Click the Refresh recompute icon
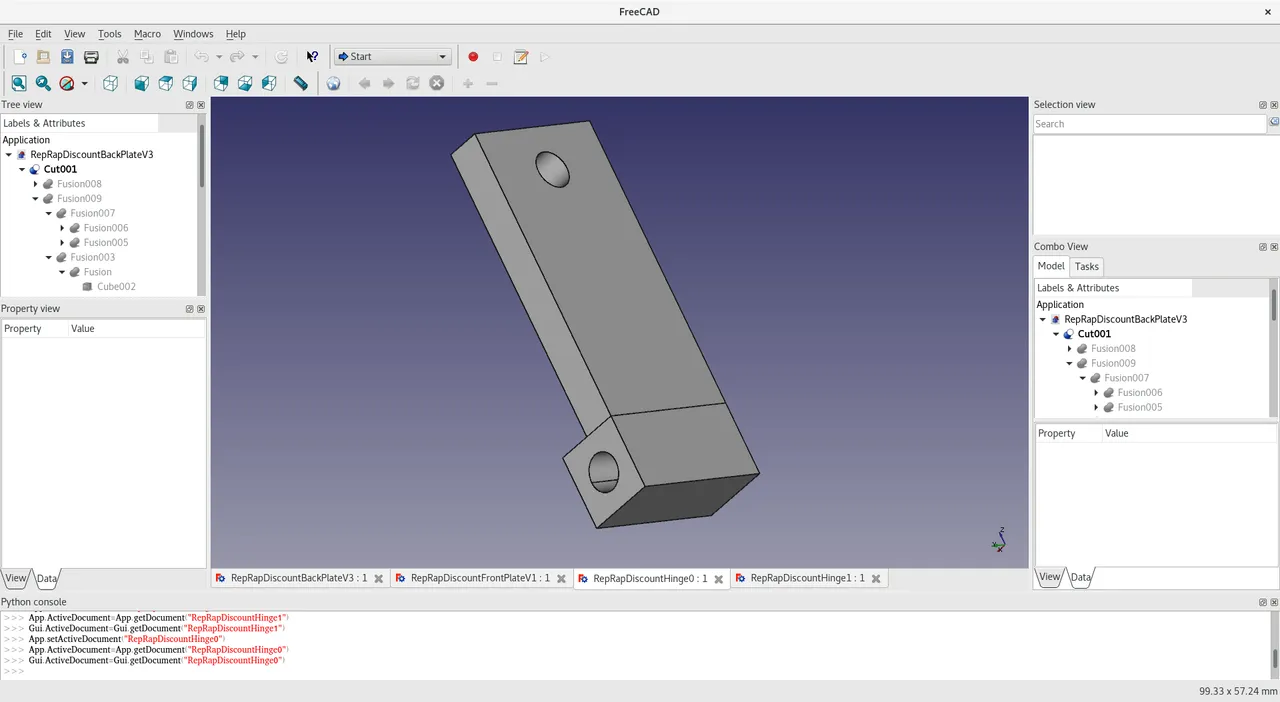Viewport: 1280px width, 702px height. tap(281, 57)
